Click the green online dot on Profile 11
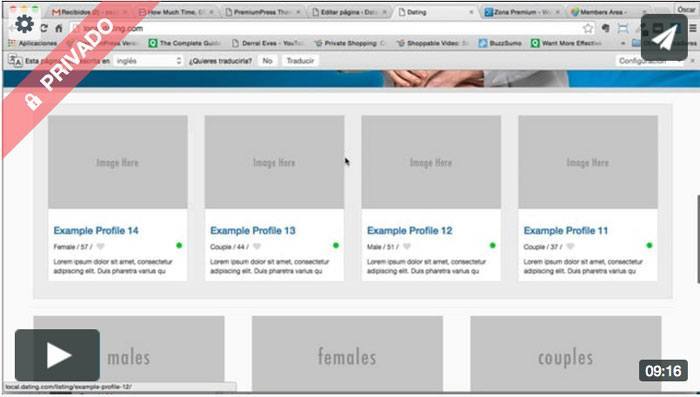Image resolution: width=700 pixels, height=397 pixels. coord(649,245)
